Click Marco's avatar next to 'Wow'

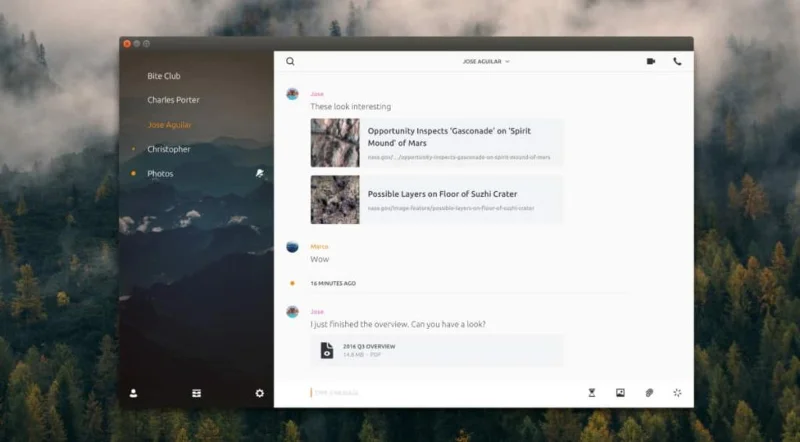tap(292, 247)
